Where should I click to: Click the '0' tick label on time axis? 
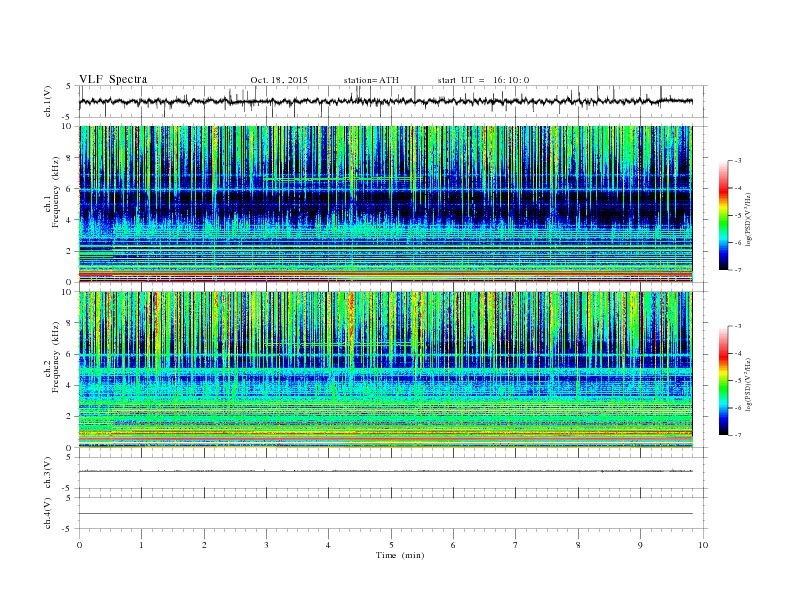[x=79, y=545]
